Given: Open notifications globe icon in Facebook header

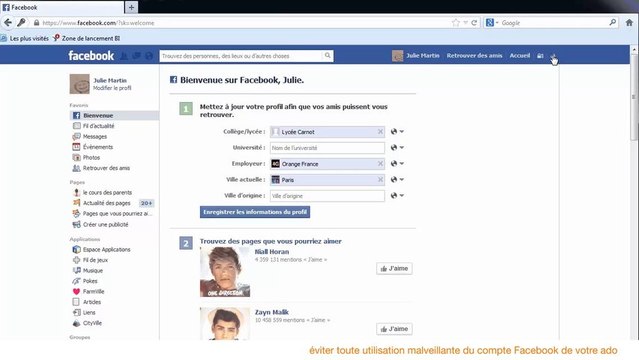Looking at the screenshot, I should point(149,56).
